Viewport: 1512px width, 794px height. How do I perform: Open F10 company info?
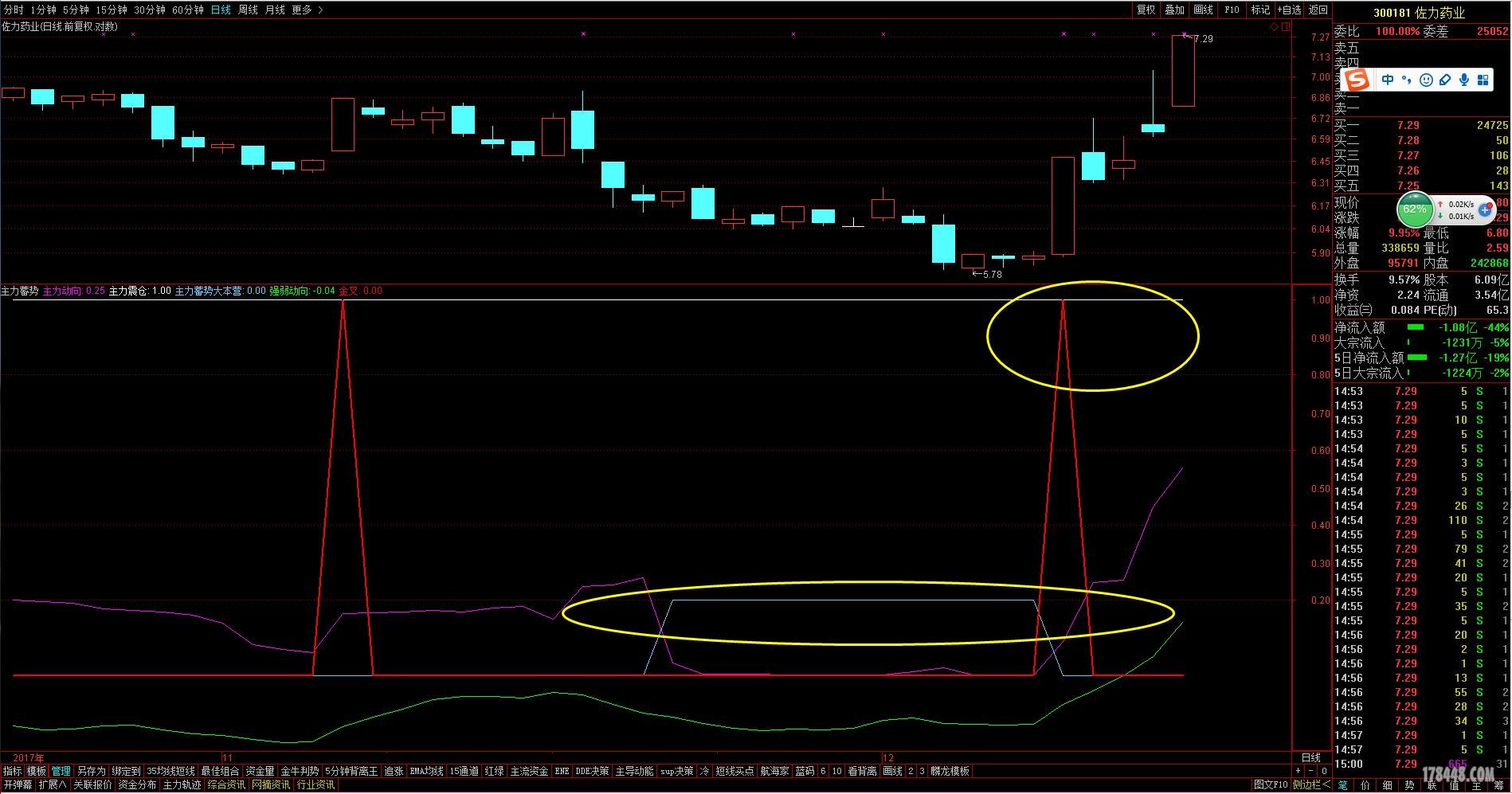(x=1232, y=10)
